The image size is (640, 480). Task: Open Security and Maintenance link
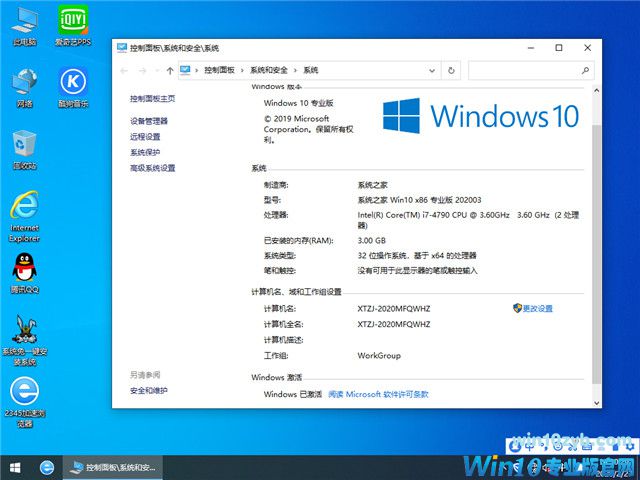[149, 391]
